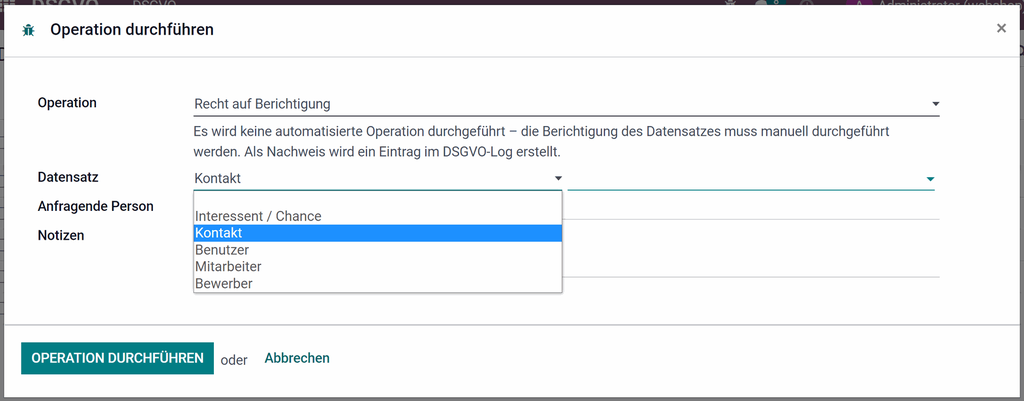Close the Operation durchführen dialog

pos(1001,28)
